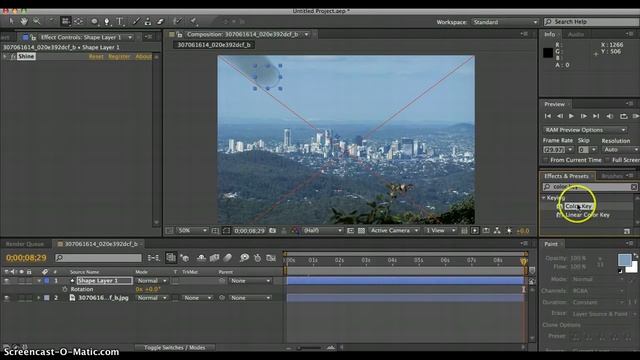The width and height of the screenshot is (640, 360).
Task: Click the timeline layer search field
Action: [98, 258]
